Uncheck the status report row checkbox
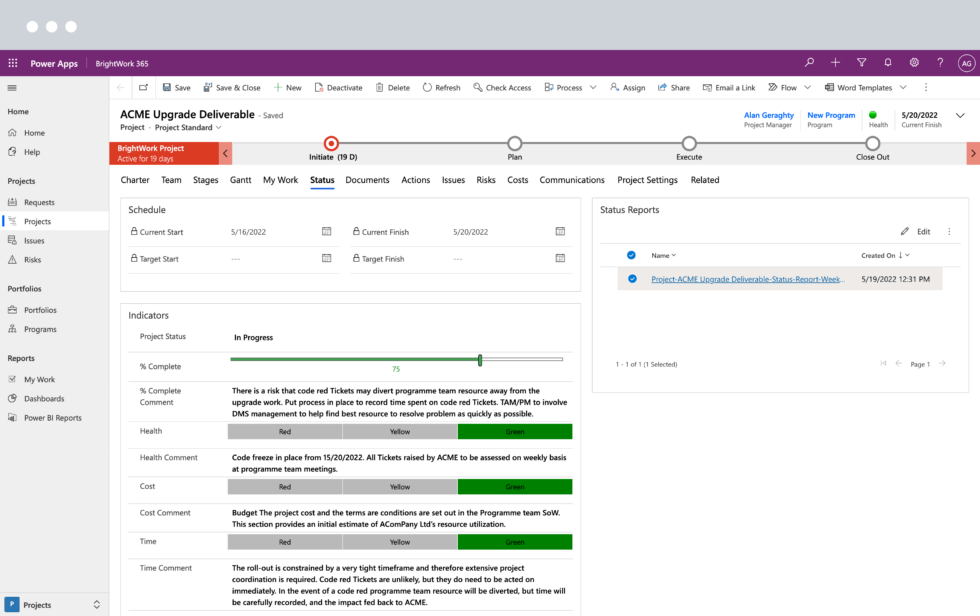This screenshot has width=980, height=616. (x=632, y=279)
